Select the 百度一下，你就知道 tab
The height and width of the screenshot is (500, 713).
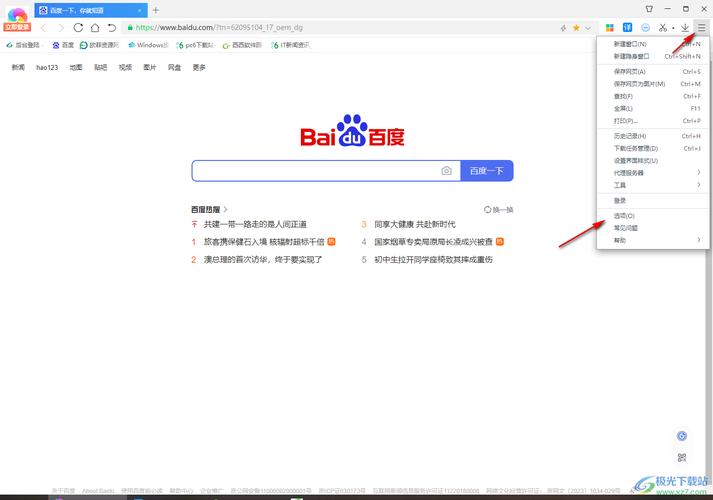91,10
